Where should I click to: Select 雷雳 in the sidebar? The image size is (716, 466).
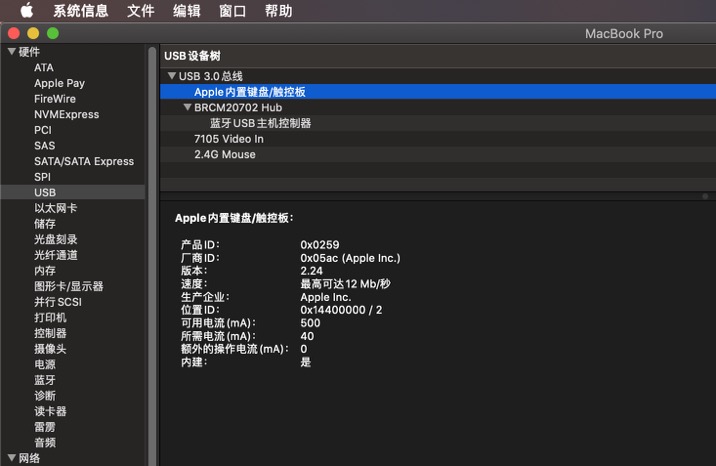click(45, 427)
